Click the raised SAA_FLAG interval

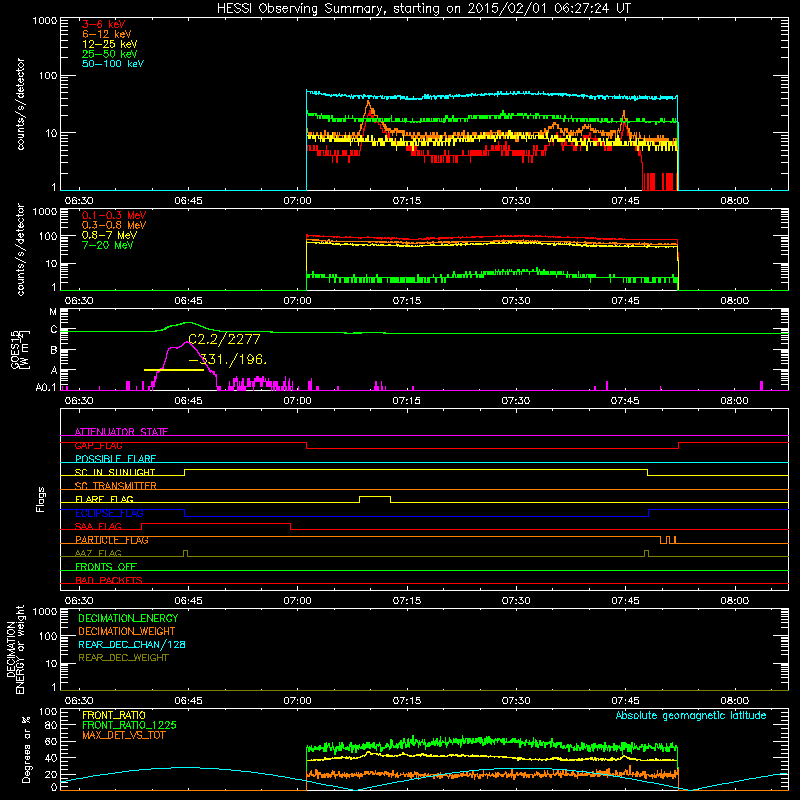click(216, 523)
